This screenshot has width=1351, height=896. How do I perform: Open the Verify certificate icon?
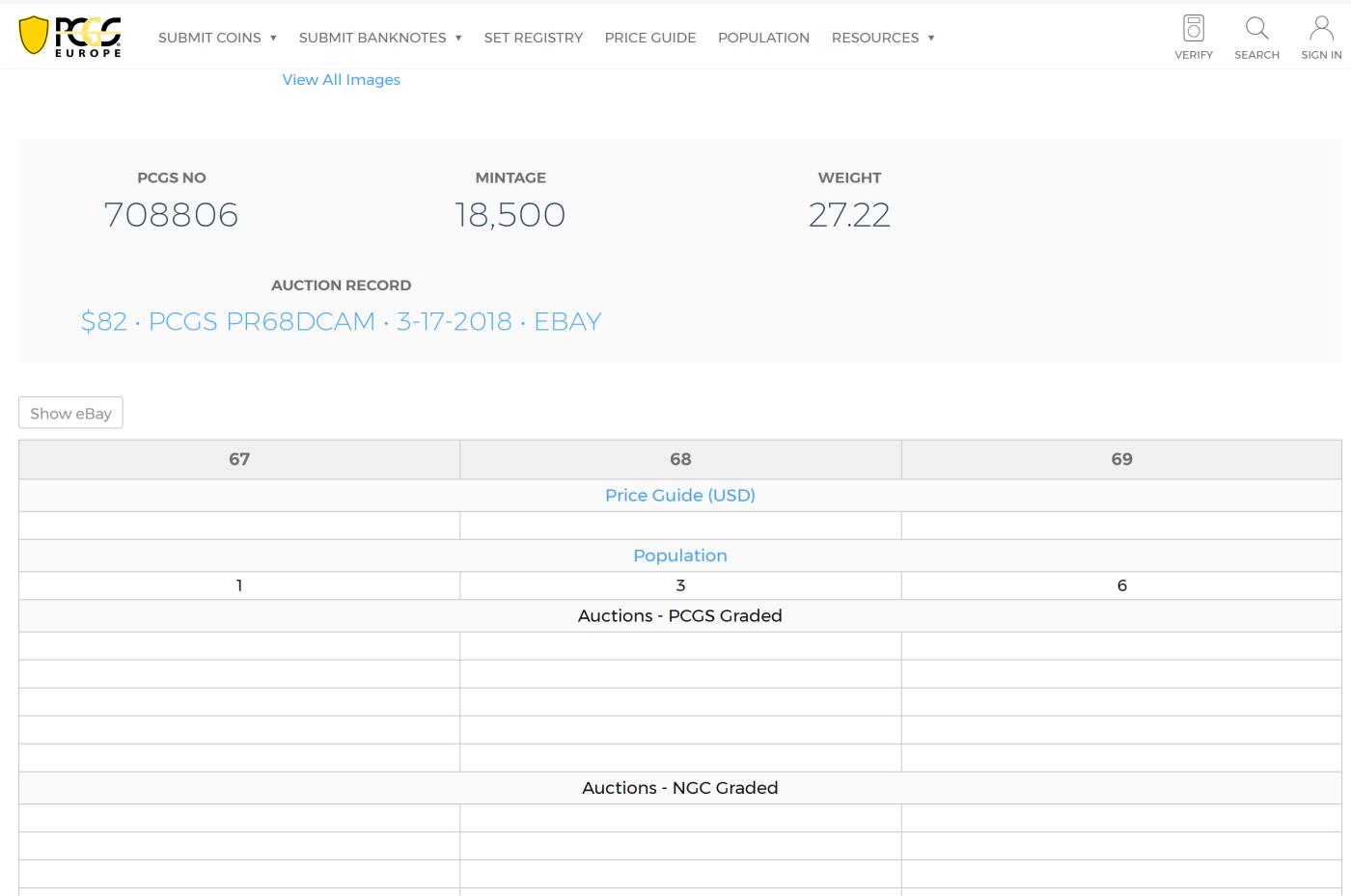coord(1194,29)
